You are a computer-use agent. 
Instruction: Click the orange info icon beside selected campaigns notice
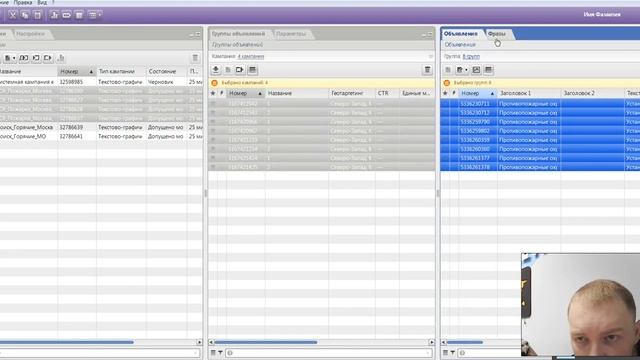coord(215,83)
